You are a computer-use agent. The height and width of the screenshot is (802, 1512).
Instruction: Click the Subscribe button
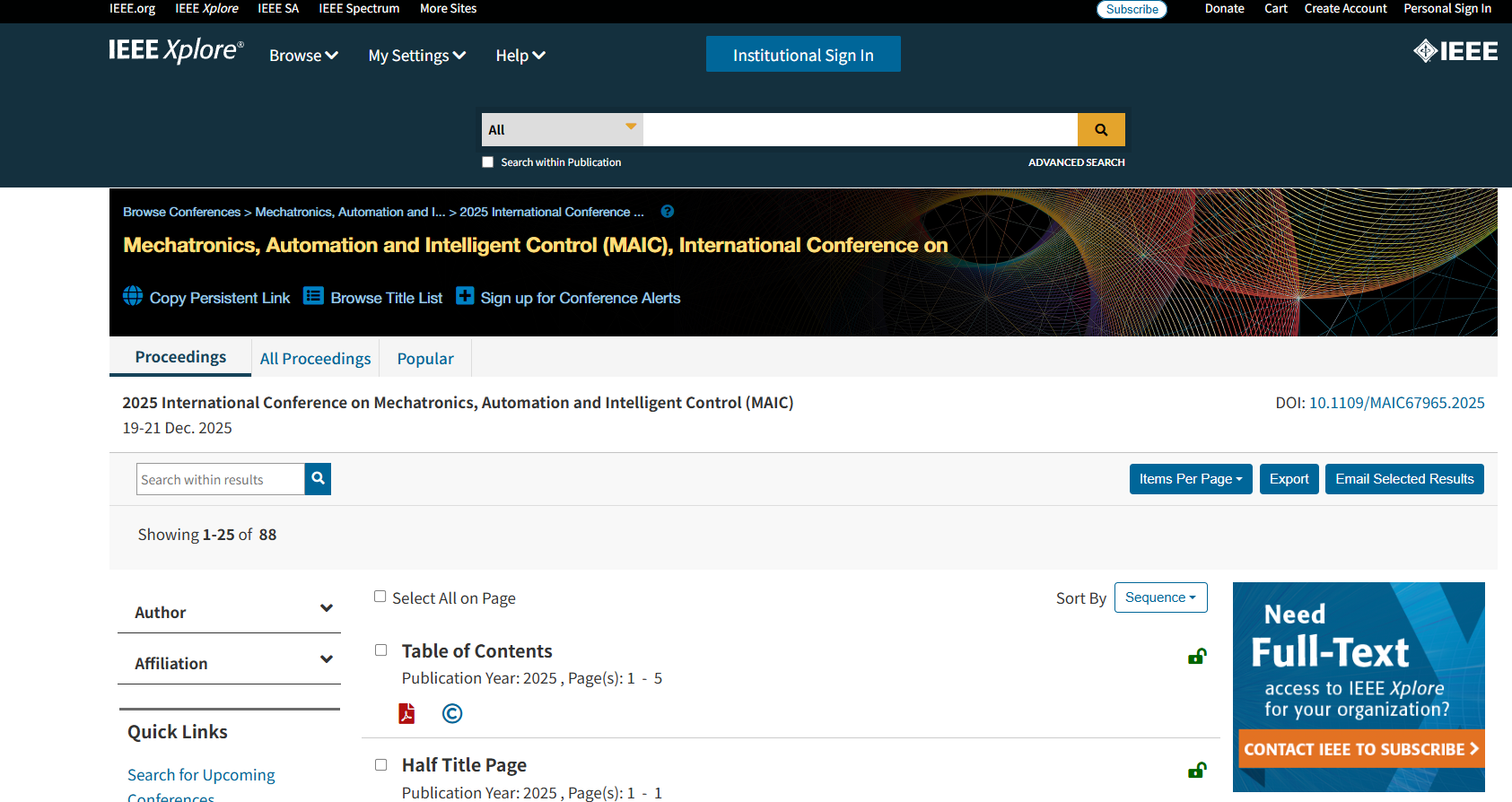pyautogui.click(x=1132, y=9)
